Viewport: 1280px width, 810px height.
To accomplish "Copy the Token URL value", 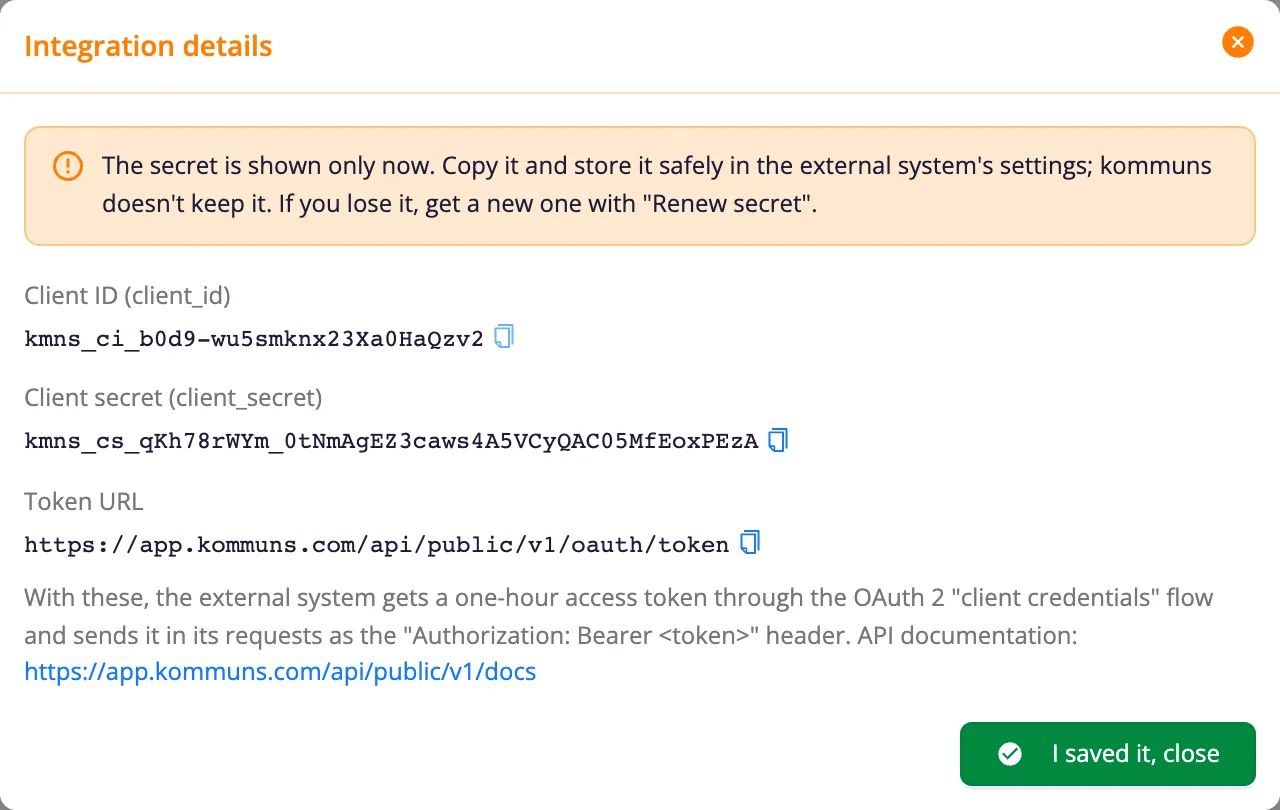I will pos(750,543).
